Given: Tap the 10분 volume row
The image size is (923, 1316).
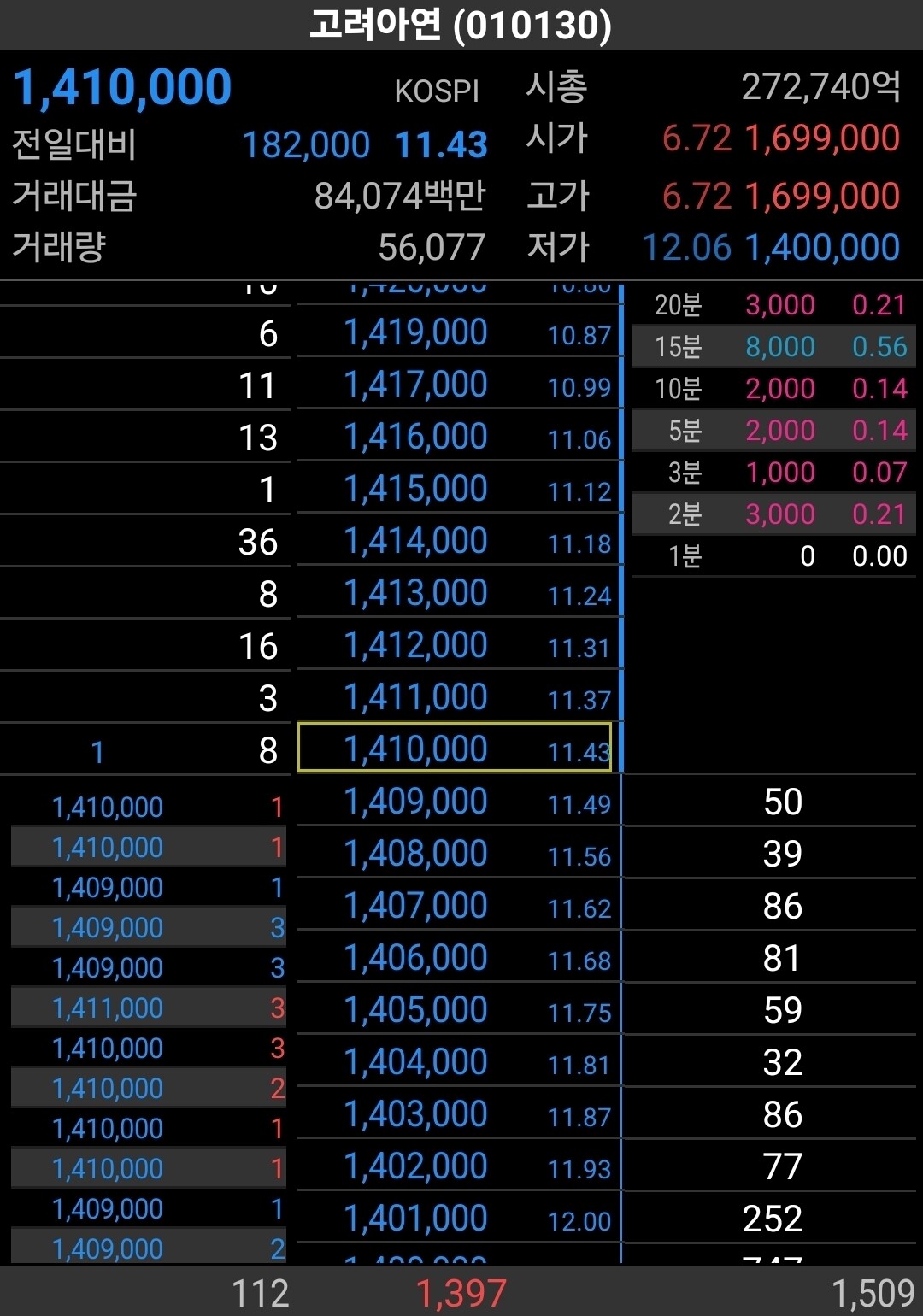Looking at the screenshot, I should pos(773,388).
